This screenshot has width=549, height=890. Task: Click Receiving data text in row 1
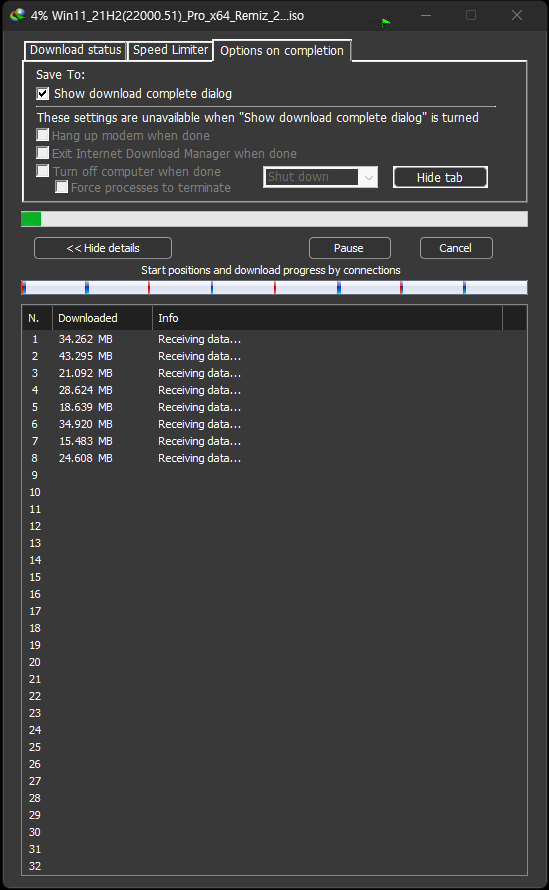[199, 339]
